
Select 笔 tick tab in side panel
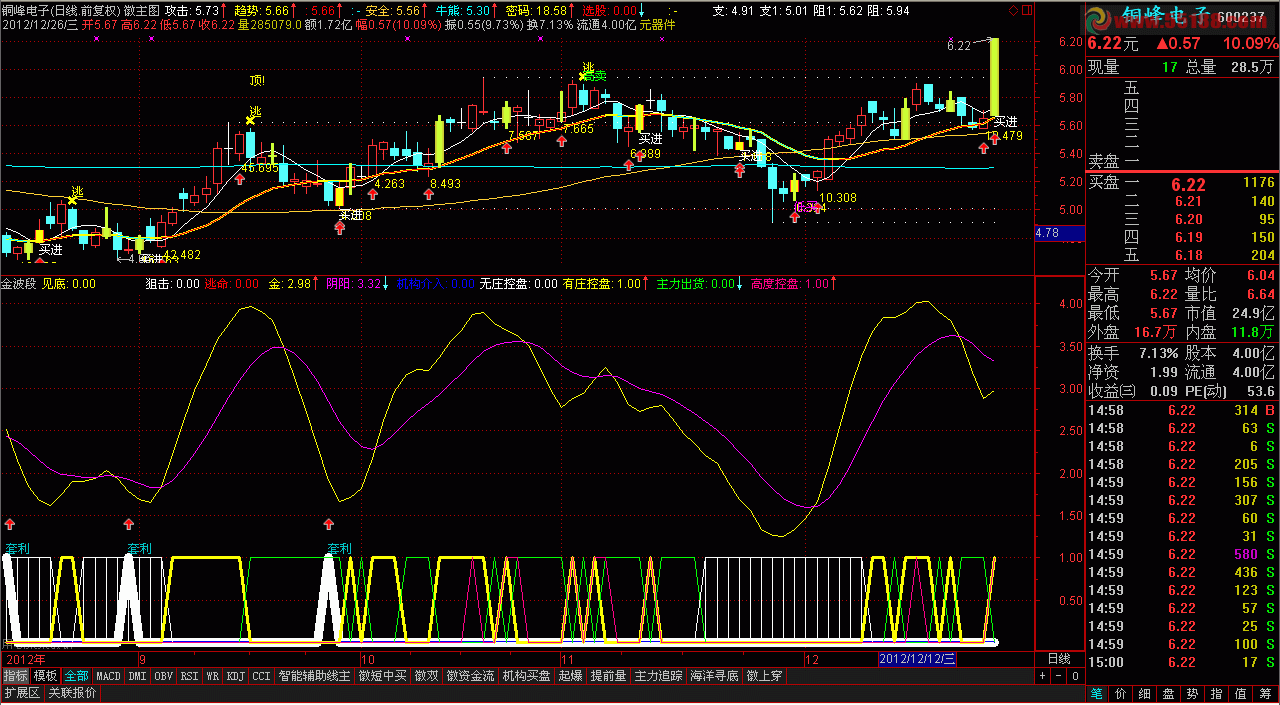click(x=1096, y=693)
